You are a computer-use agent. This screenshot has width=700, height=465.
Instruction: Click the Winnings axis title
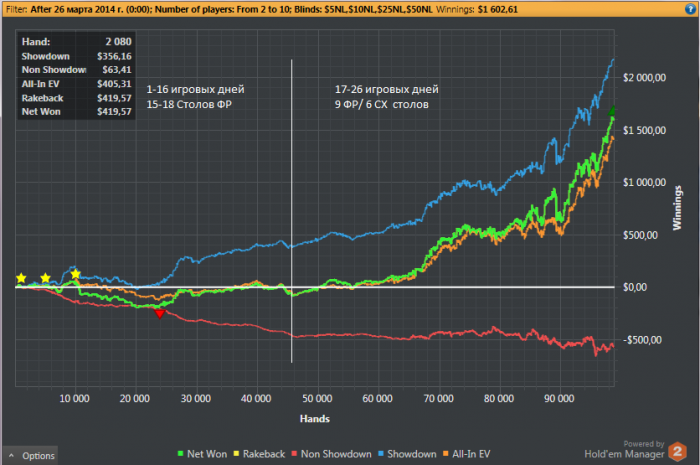677,208
